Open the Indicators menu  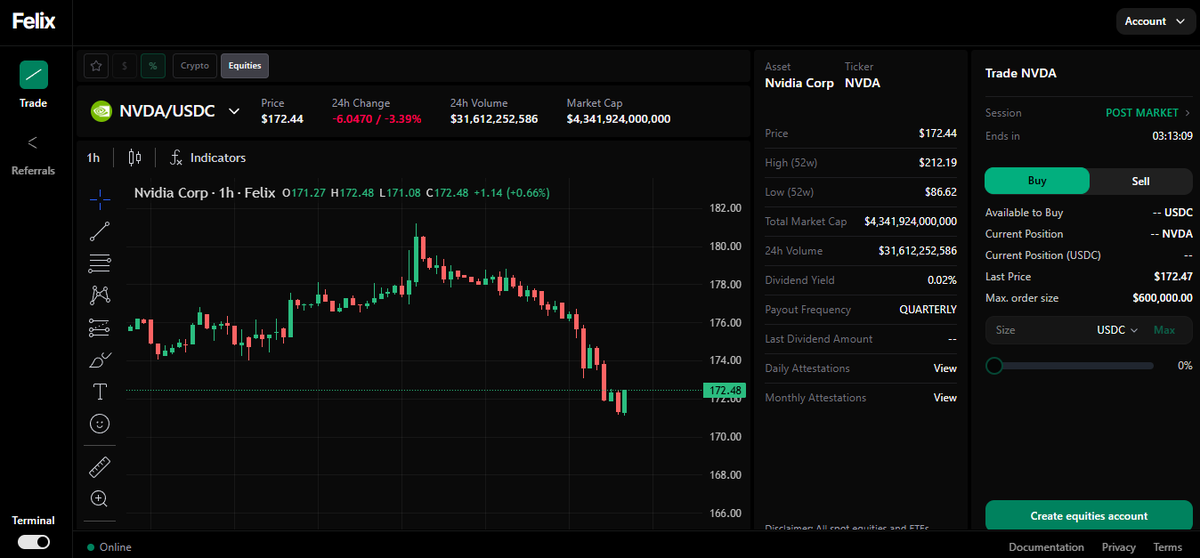point(208,158)
